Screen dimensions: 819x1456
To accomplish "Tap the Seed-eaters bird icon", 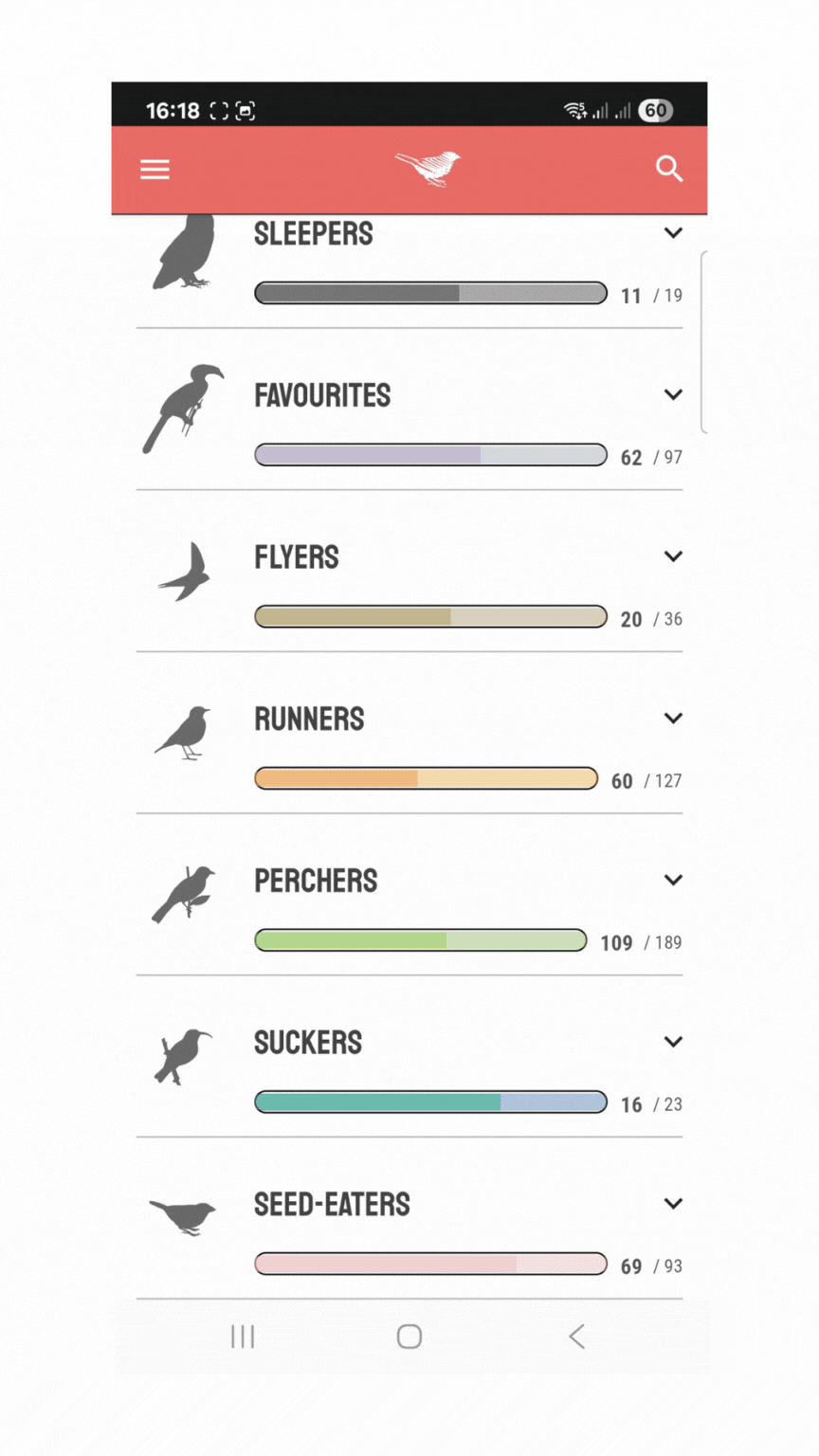I will [183, 1216].
